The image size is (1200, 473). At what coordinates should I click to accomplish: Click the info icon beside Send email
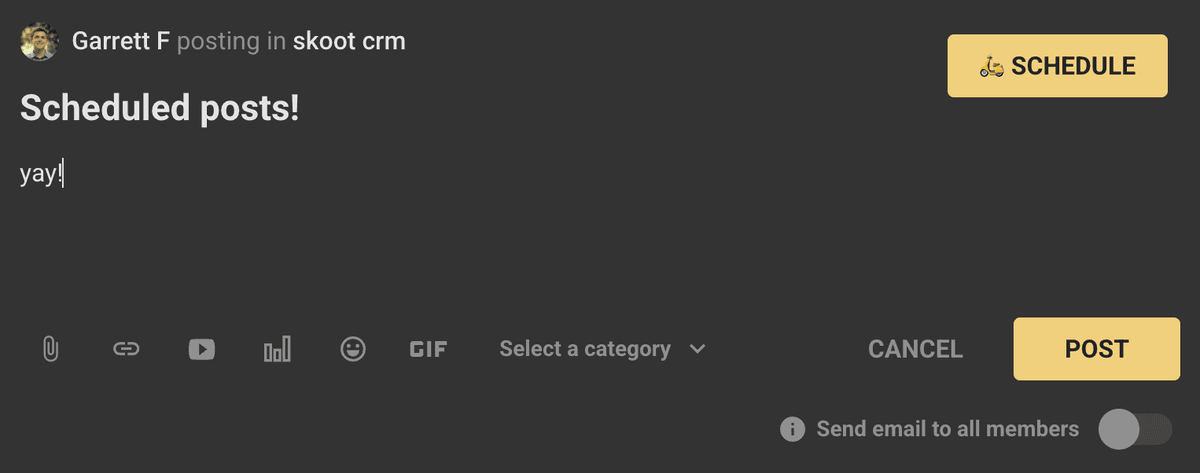792,429
